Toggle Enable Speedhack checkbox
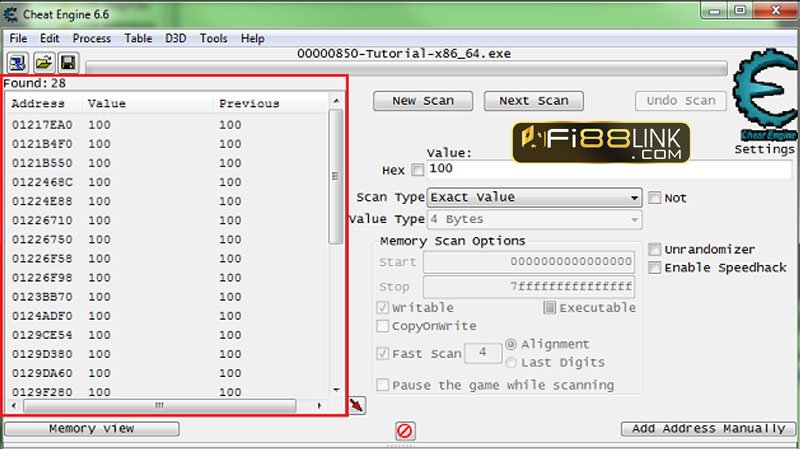The image size is (800, 450). [654, 267]
